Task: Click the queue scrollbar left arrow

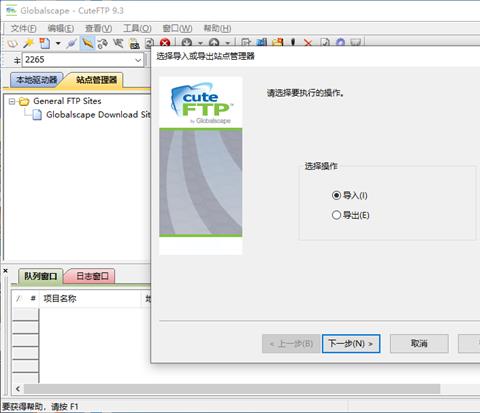Action: point(18,389)
